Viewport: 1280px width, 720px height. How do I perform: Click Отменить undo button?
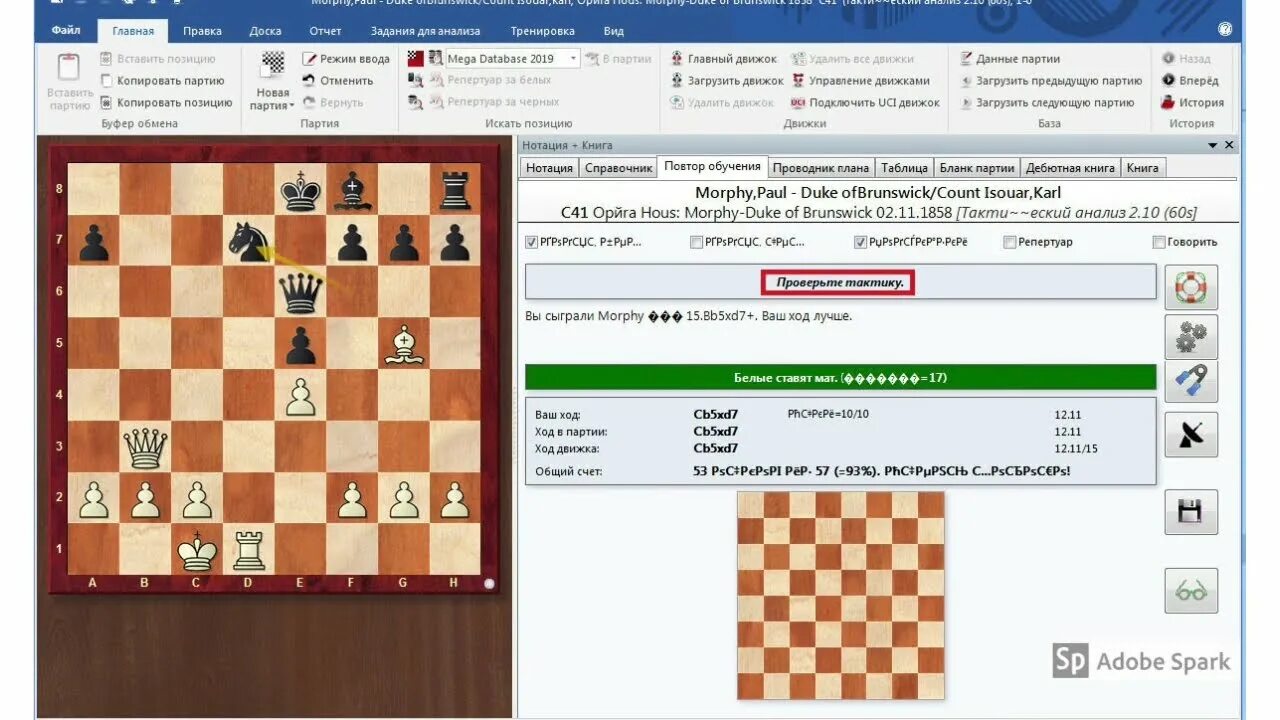[338, 81]
